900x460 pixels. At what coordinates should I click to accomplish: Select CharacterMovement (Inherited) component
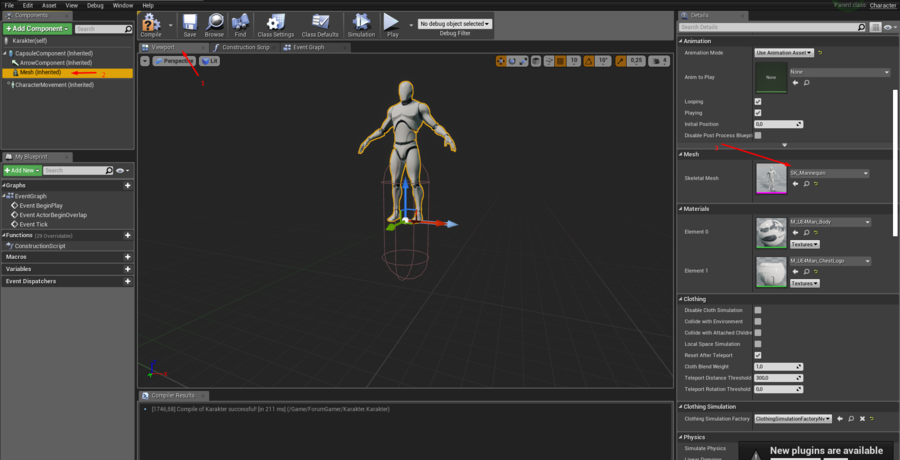54,85
